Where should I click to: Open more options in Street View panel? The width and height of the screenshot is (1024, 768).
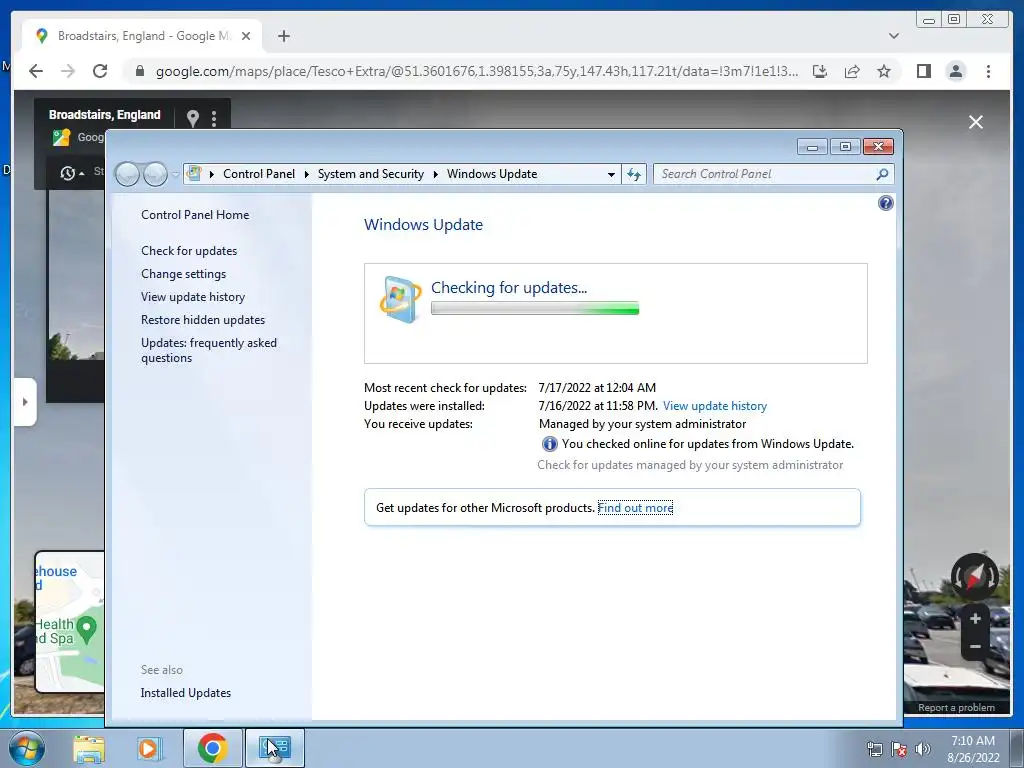[214, 118]
